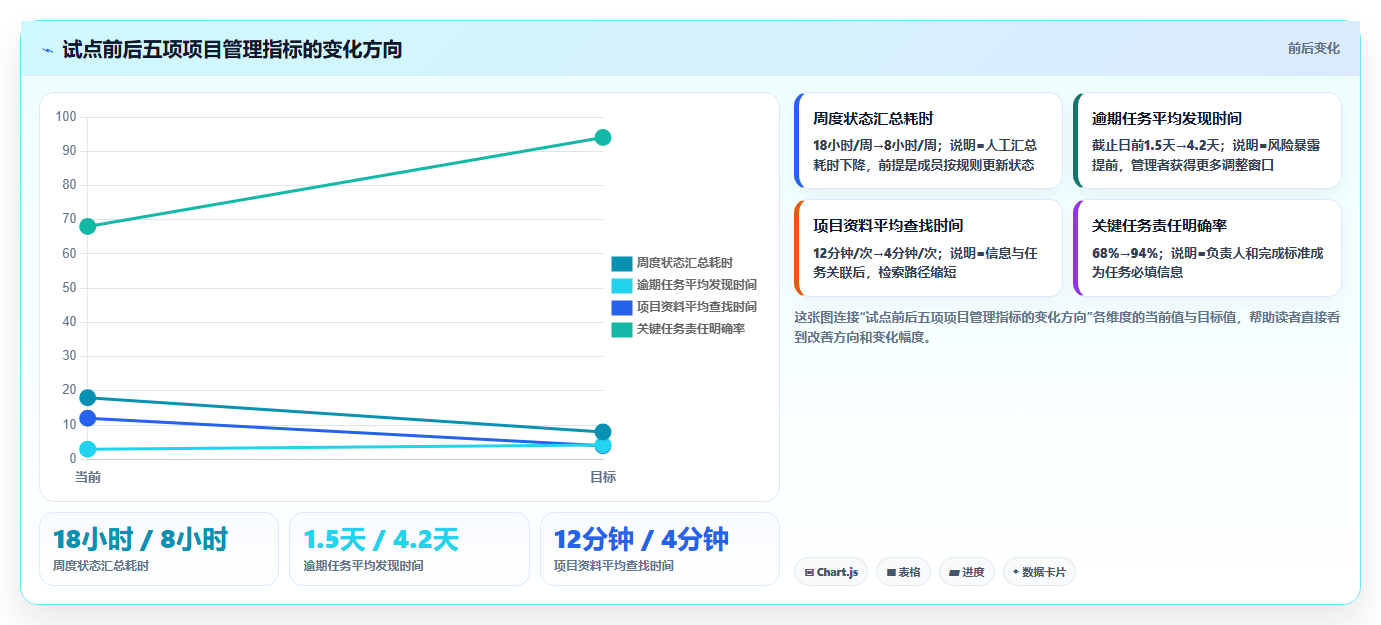
Task: Select the 数据卡片 tag
Action: coord(1039,572)
